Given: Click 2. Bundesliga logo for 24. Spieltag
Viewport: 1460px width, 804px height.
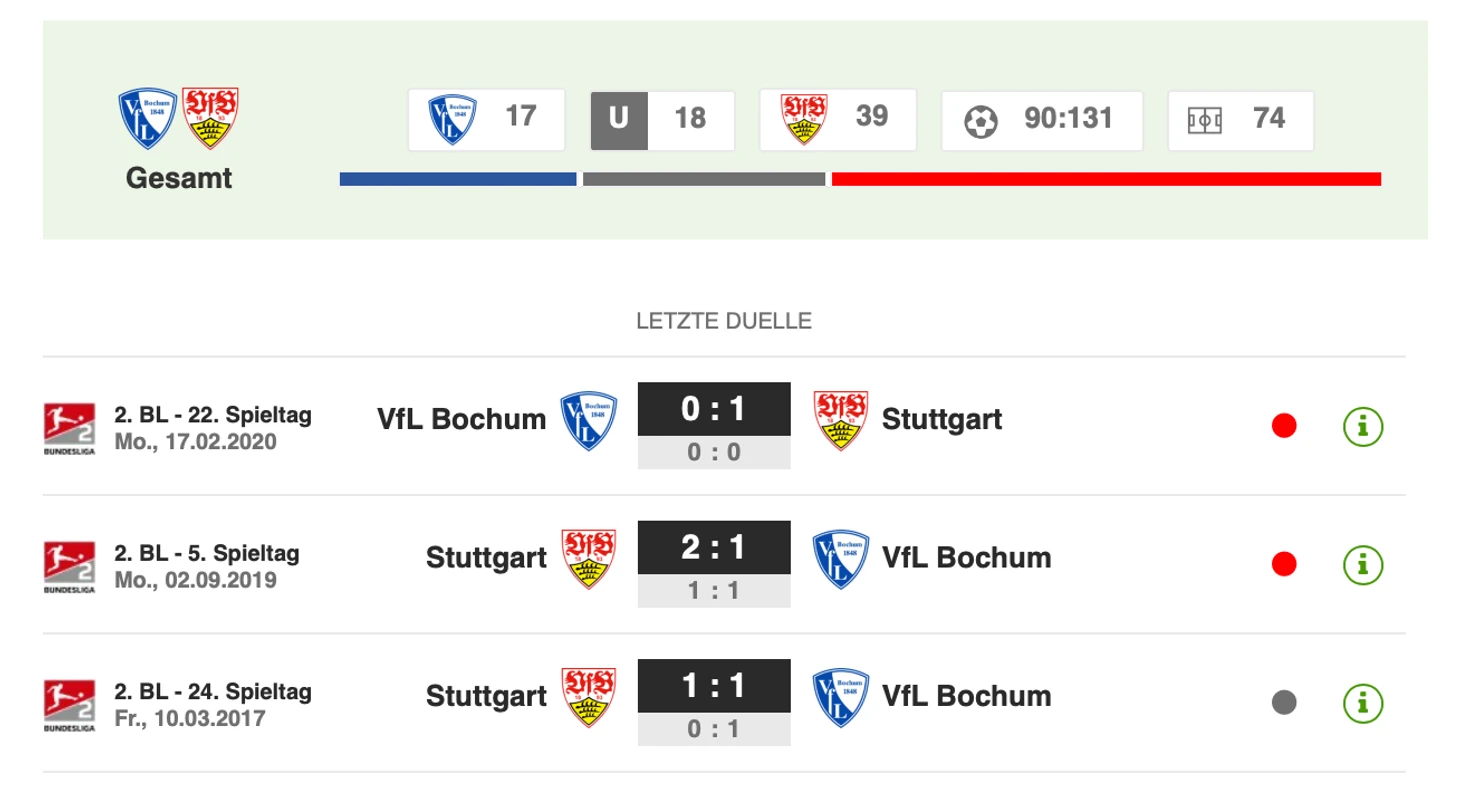Looking at the screenshot, I should (x=69, y=705).
